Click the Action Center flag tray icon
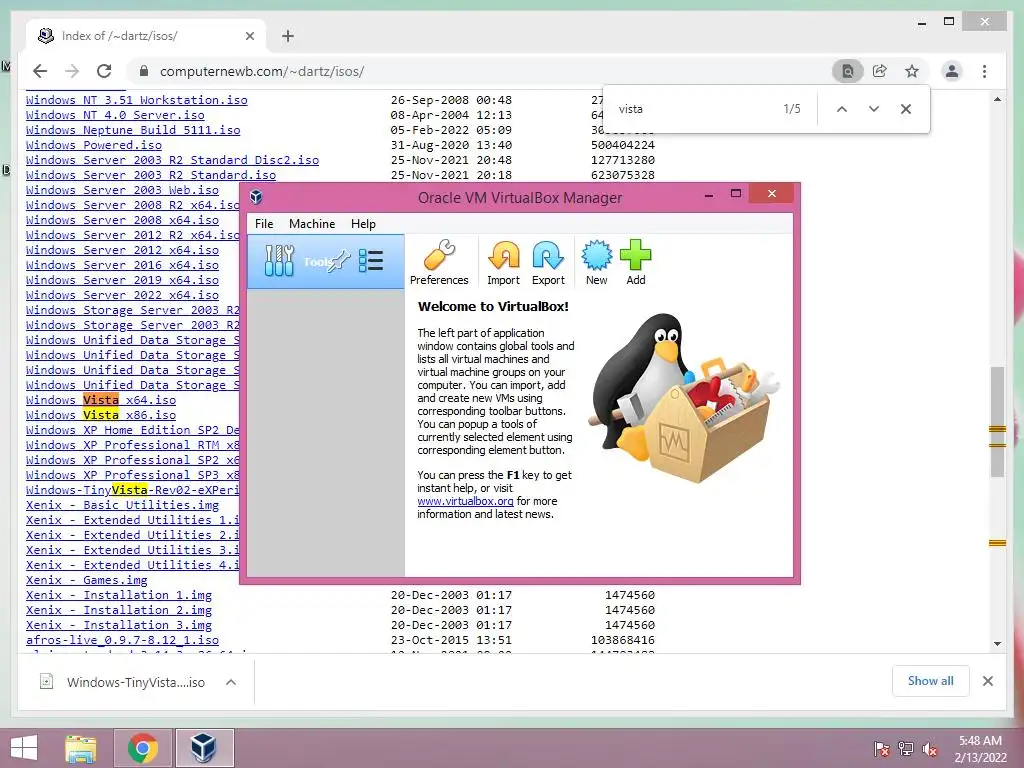The height and width of the screenshot is (768, 1024). pos(882,749)
